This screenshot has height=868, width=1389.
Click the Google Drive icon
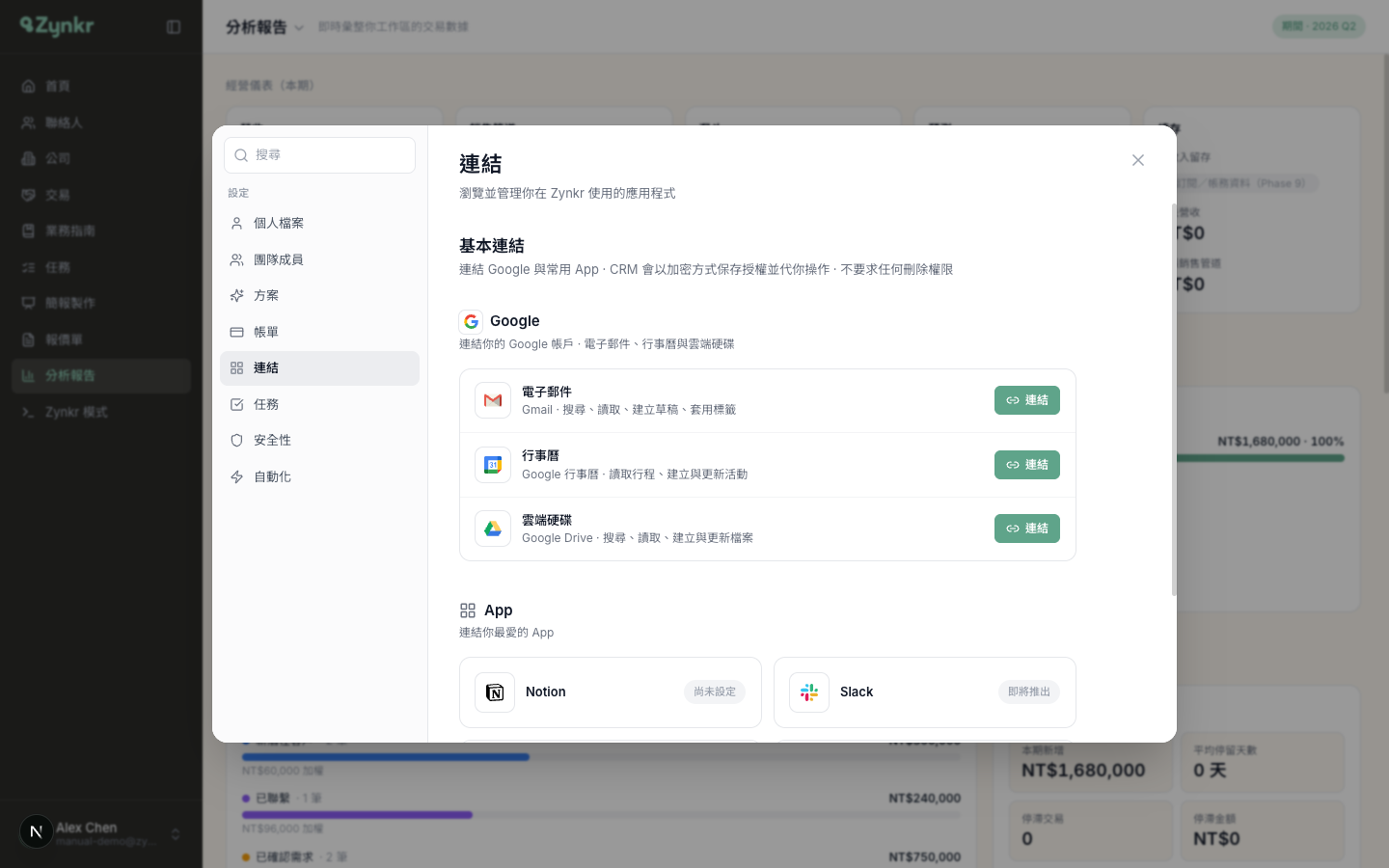[493, 529]
